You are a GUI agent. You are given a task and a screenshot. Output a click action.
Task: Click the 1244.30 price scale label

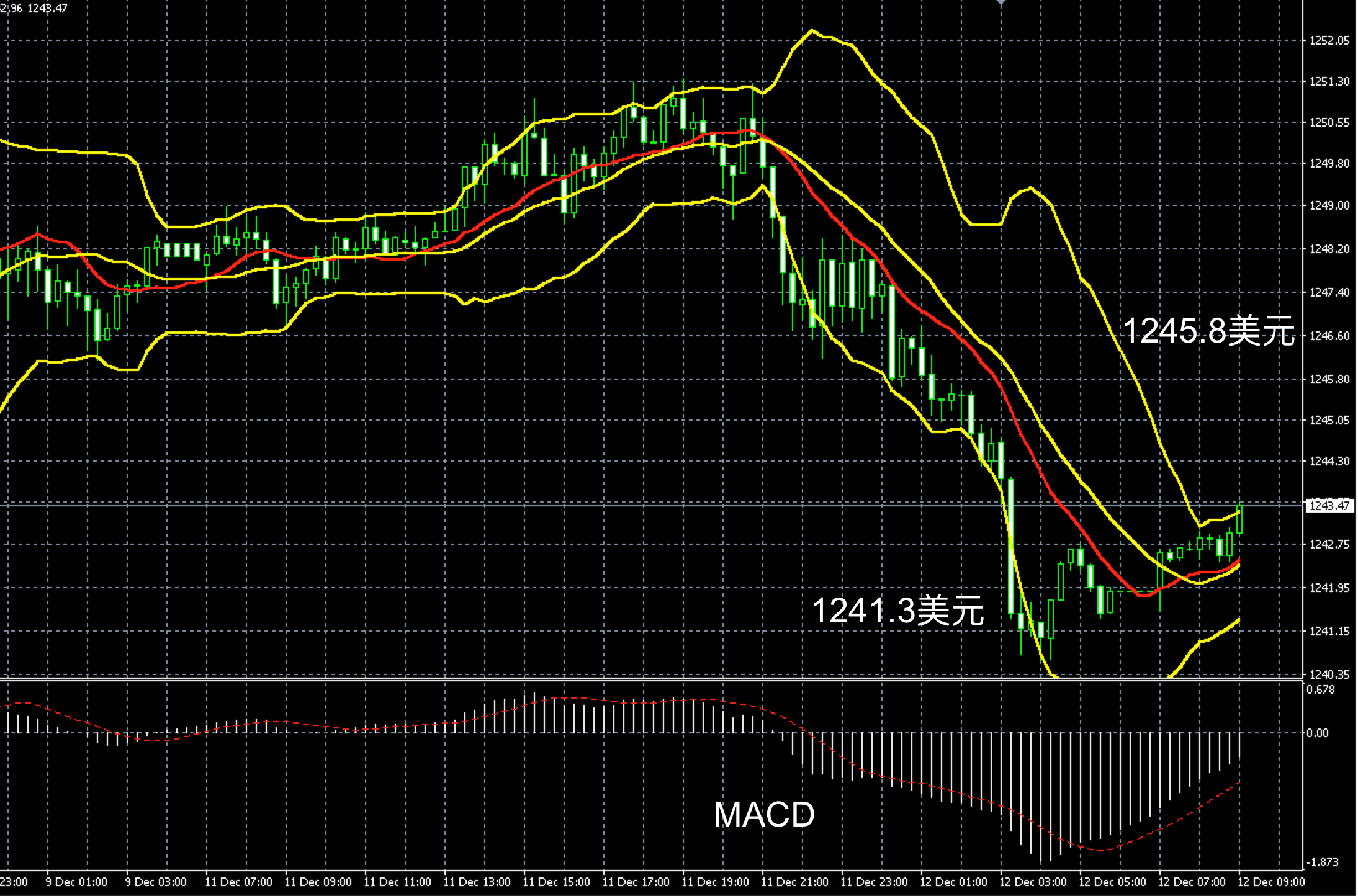point(1329,462)
